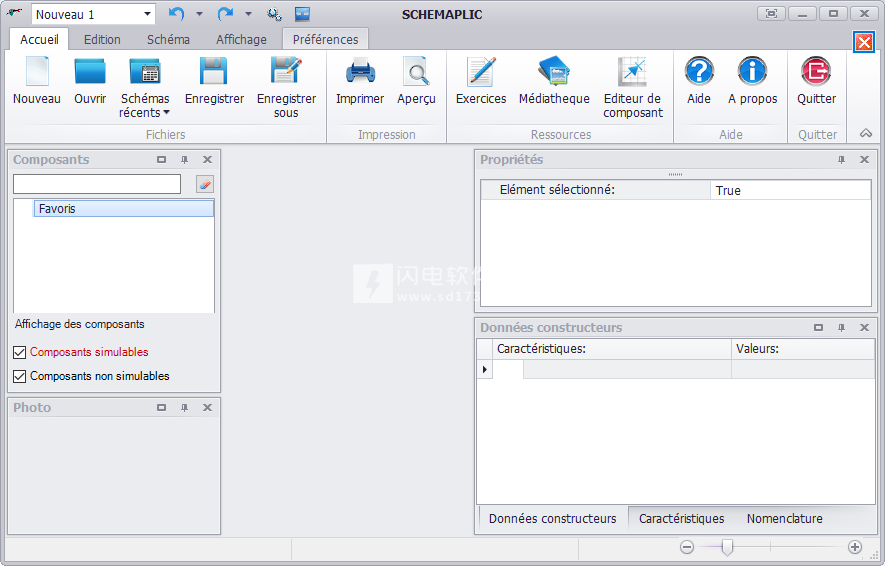The height and width of the screenshot is (566, 885).
Task: Open the Médiatheque
Action: (x=554, y=81)
